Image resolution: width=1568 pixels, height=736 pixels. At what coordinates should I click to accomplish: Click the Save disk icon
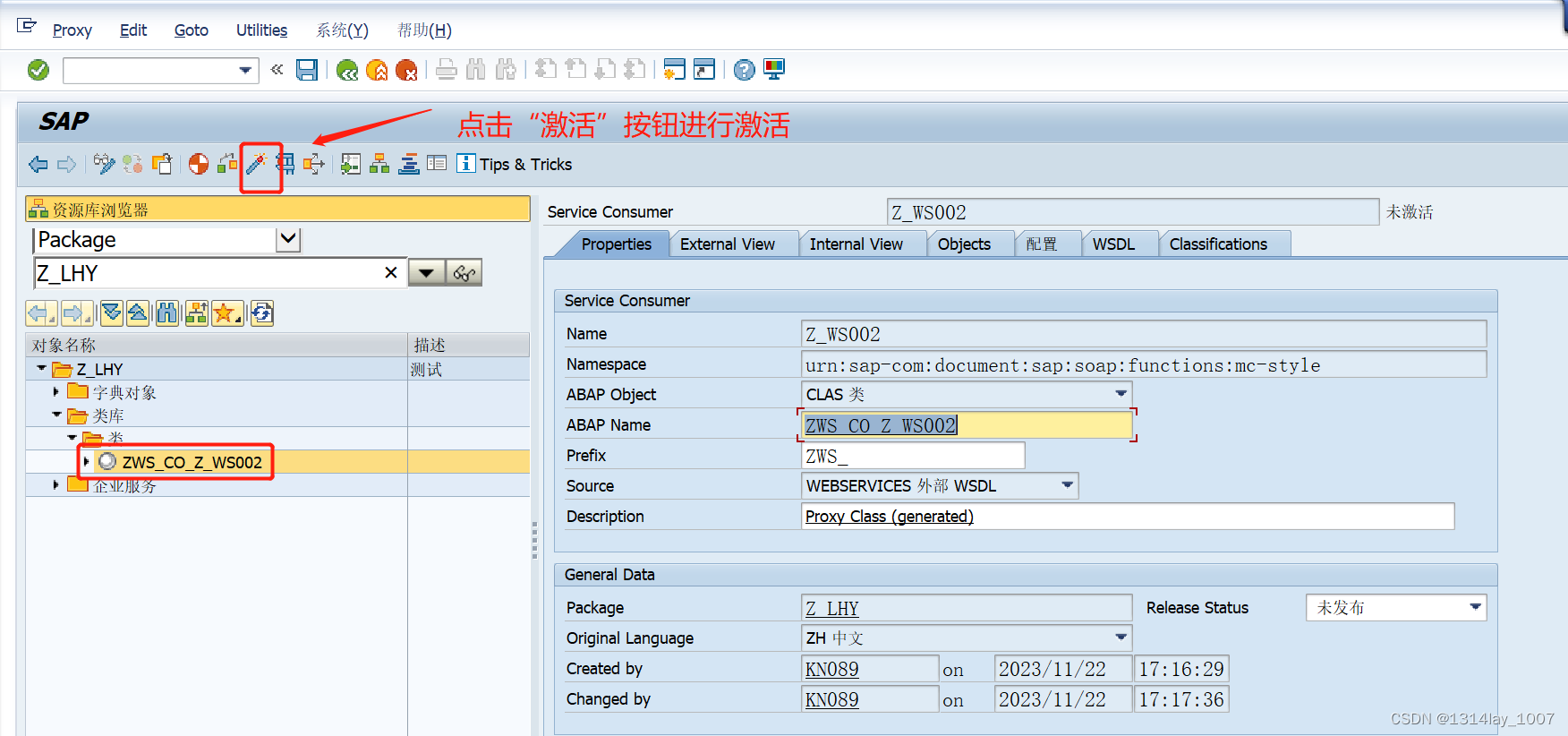[307, 70]
